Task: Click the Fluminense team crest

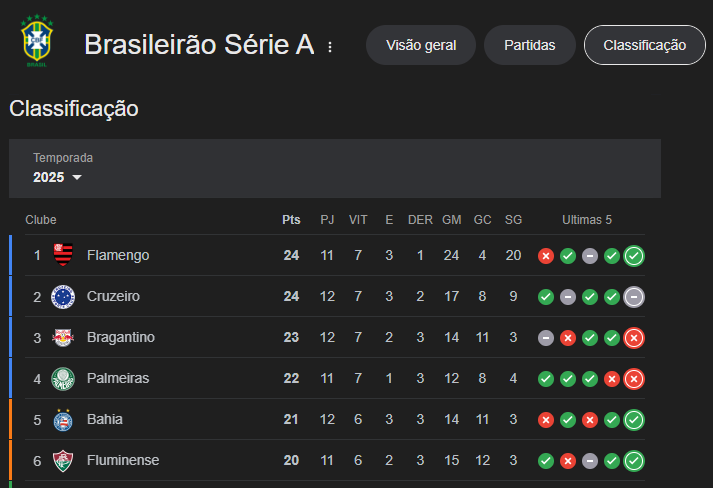Action: click(x=63, y=460)
